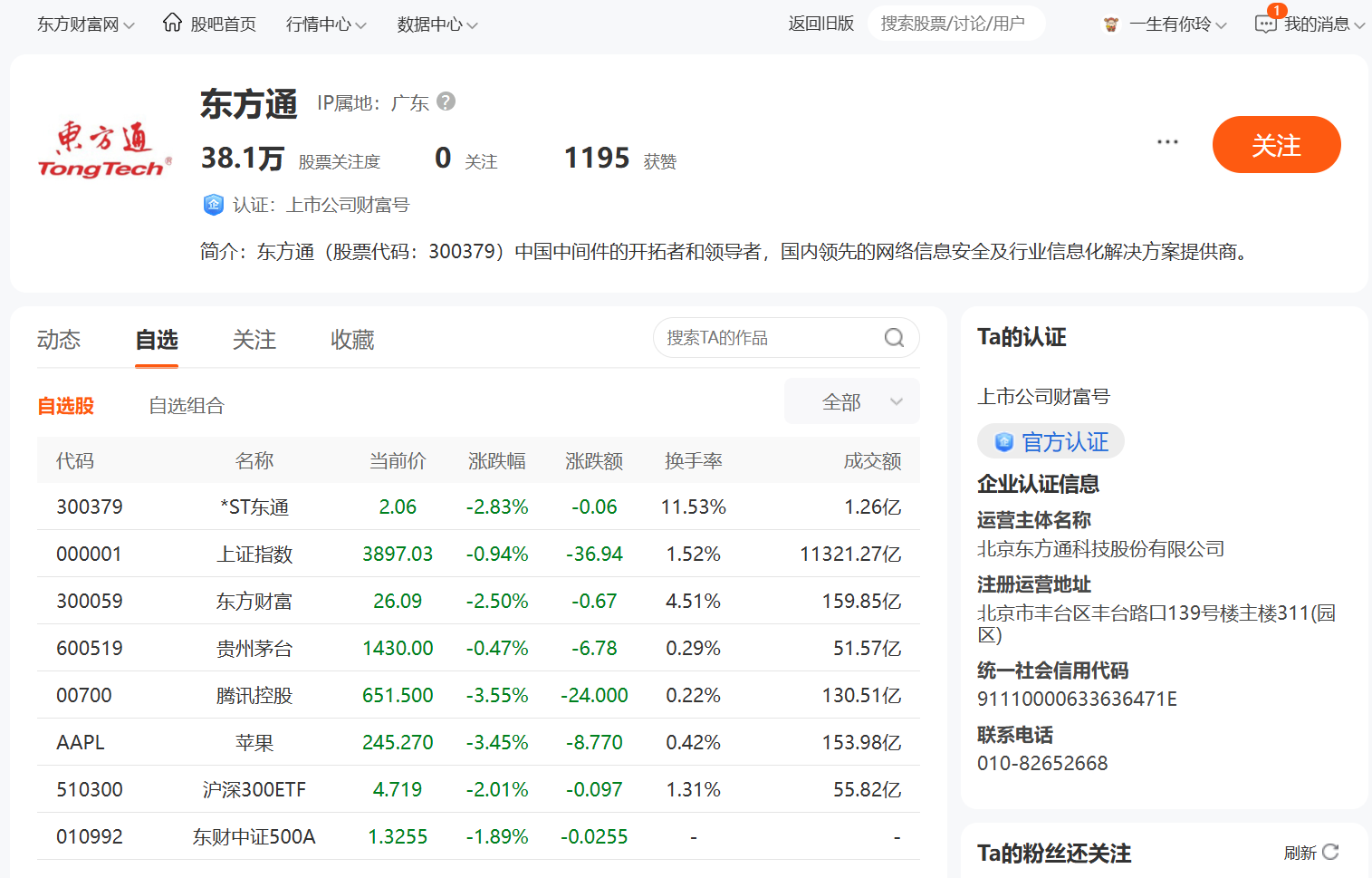The height and width of the screenshot is (878, 1372).
Task: Click 北京东方通科技股份有限公司 company name
Action: click(1101, 548)
